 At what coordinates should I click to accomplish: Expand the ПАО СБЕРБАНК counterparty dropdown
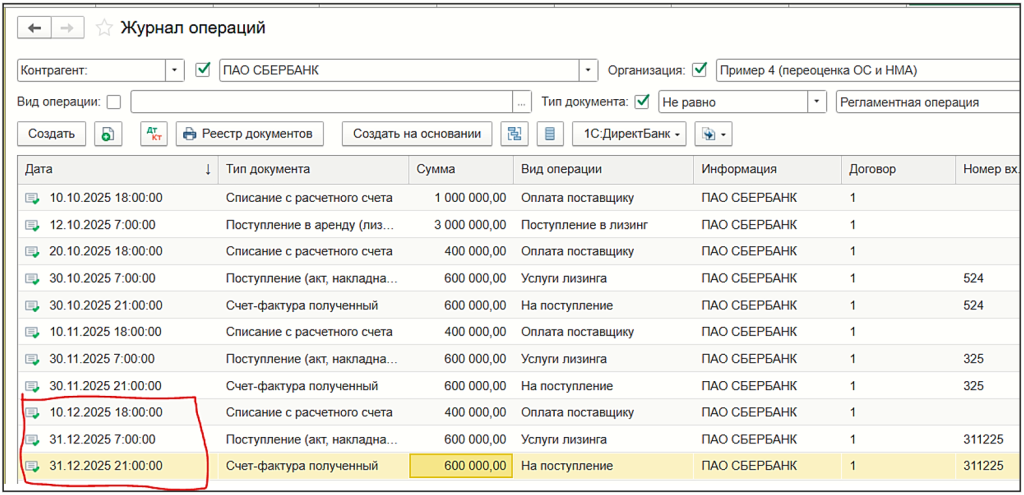click(588, 70)
